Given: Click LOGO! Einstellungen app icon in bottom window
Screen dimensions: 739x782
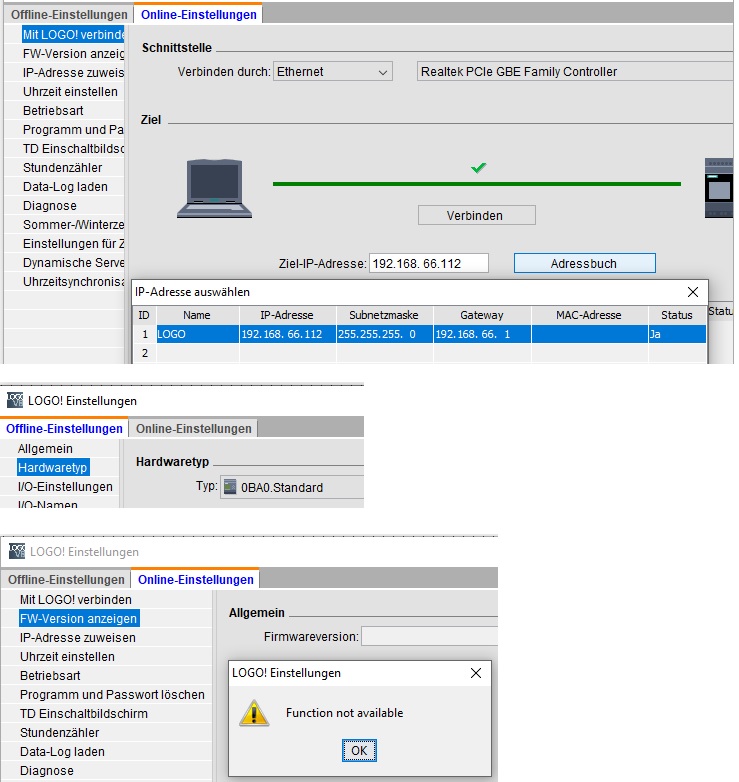Looking at the screenshot, I should (x=17, y=551).
